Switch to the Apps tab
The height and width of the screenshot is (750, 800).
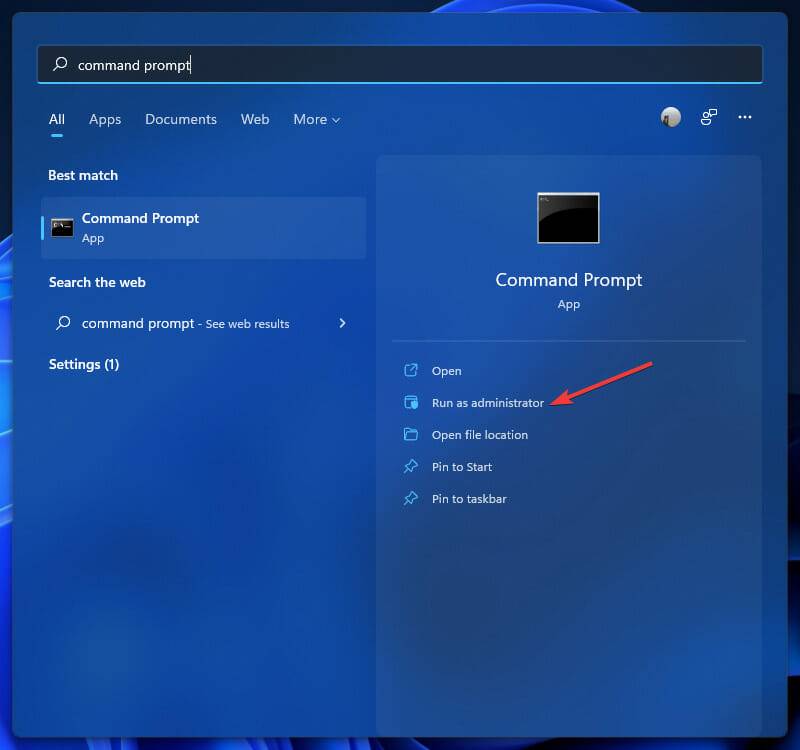[x=105, y=119]
